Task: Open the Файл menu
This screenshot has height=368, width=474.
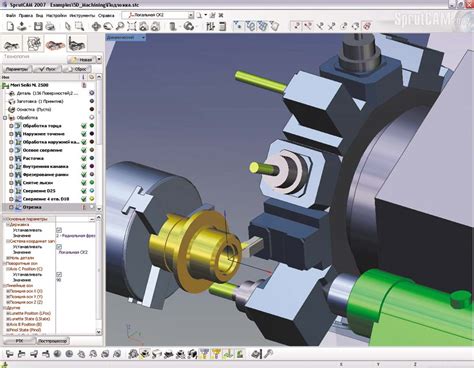Action: (x=11, y=15)
